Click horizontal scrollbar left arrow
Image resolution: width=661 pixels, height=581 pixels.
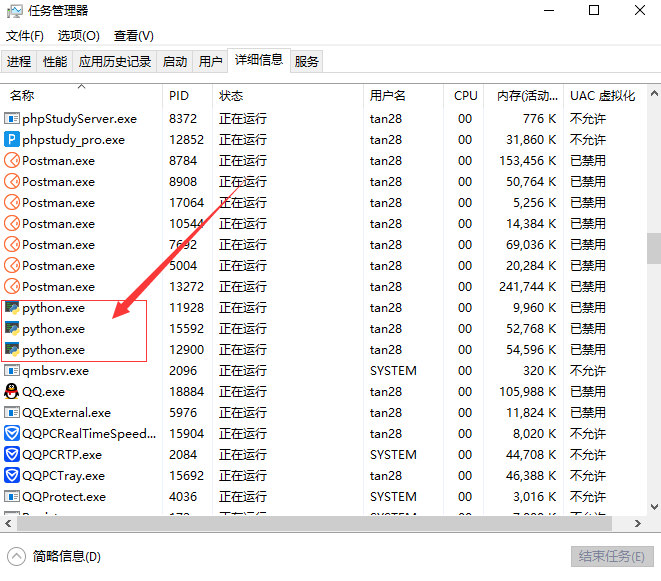(8, 524)
